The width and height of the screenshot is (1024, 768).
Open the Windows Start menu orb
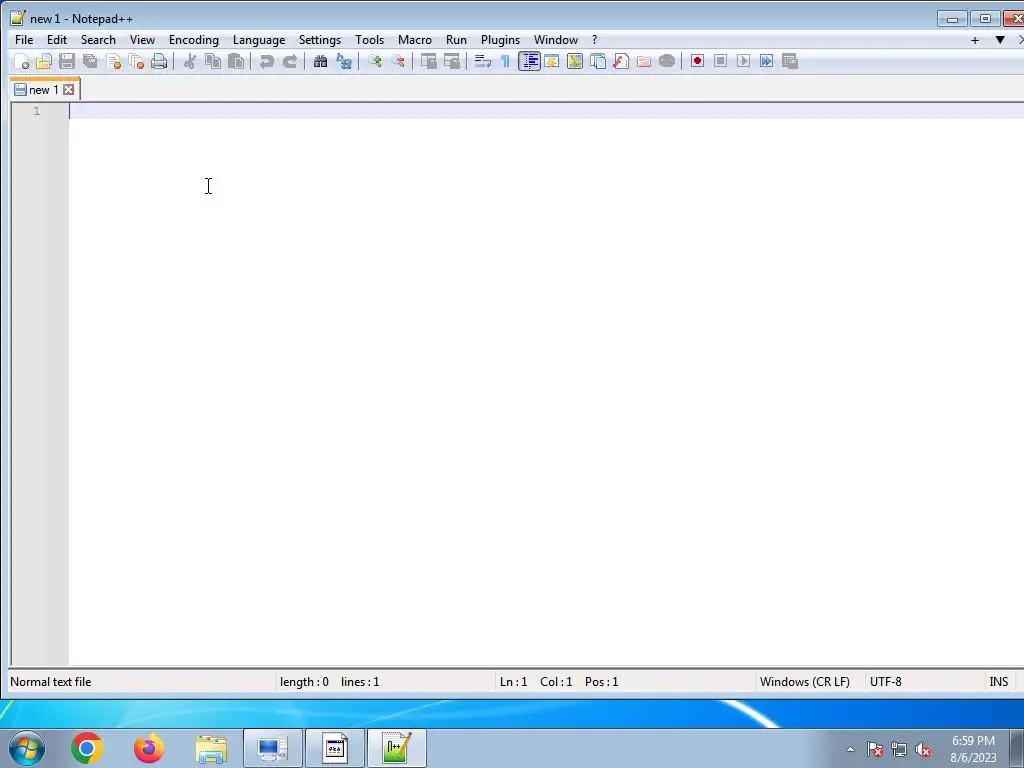27,748
